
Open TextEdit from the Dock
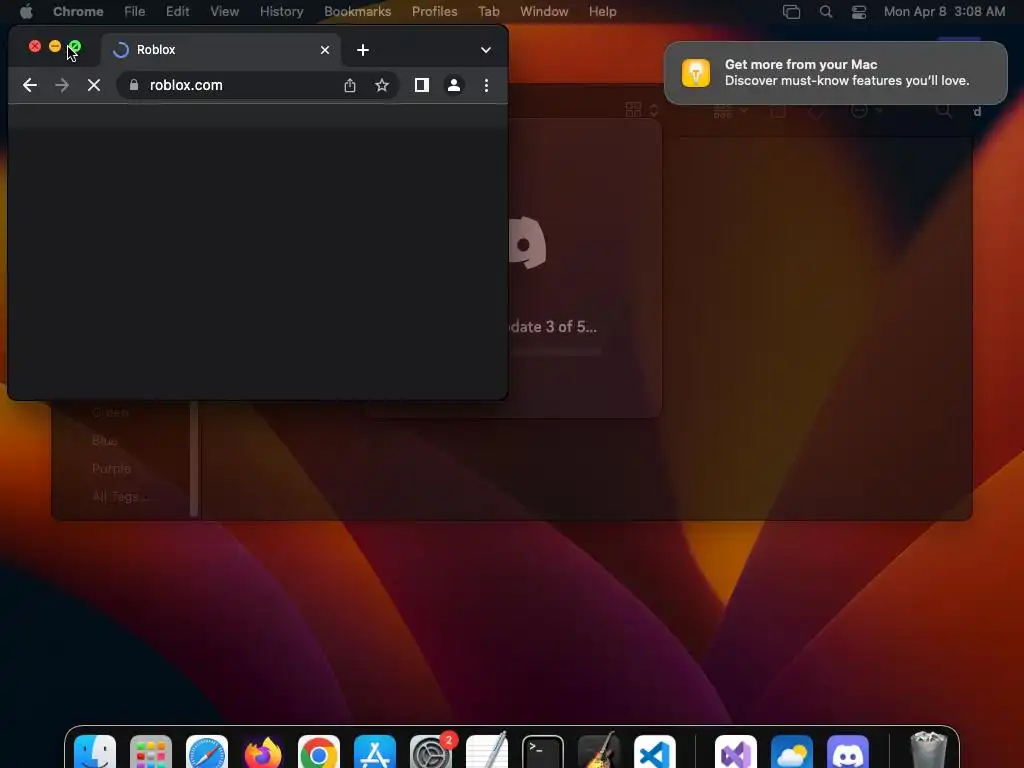tap(487, 752)
